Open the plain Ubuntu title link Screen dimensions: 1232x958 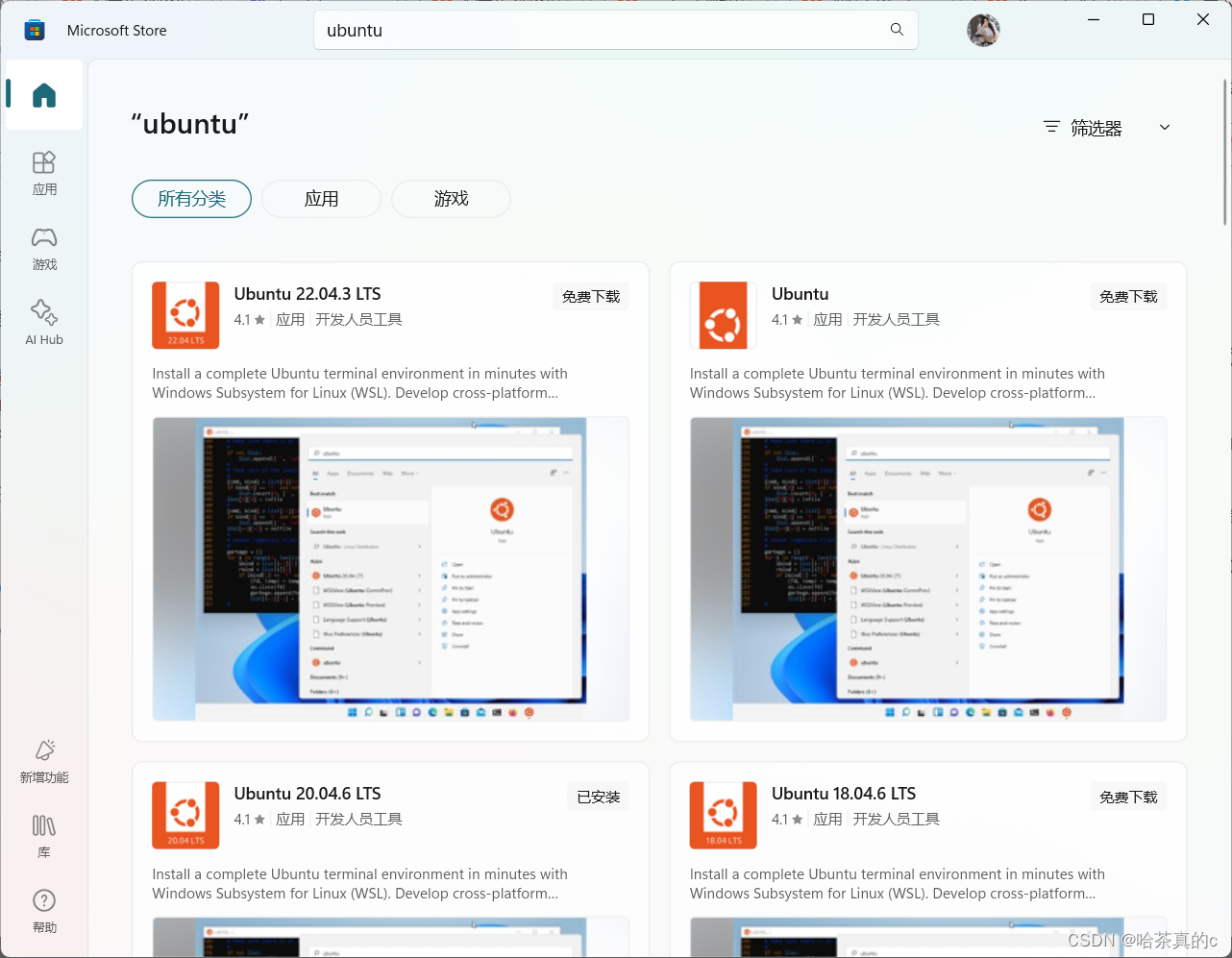point(800,294)
